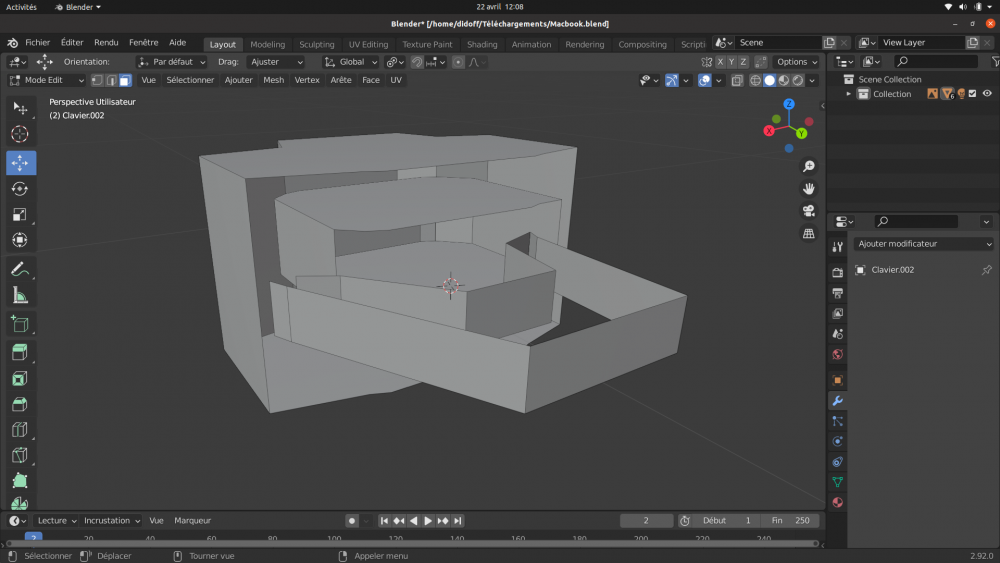The height and width of the screenshot is (563, 1000).
Task: Expand the Collection tree item
Action: 848,94
